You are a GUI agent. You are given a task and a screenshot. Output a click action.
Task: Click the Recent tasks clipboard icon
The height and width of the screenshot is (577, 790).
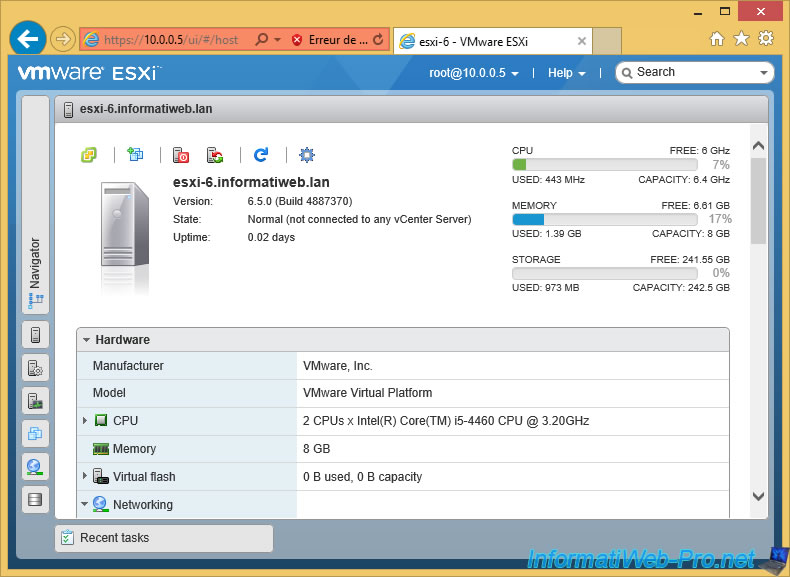coord(67,538)
